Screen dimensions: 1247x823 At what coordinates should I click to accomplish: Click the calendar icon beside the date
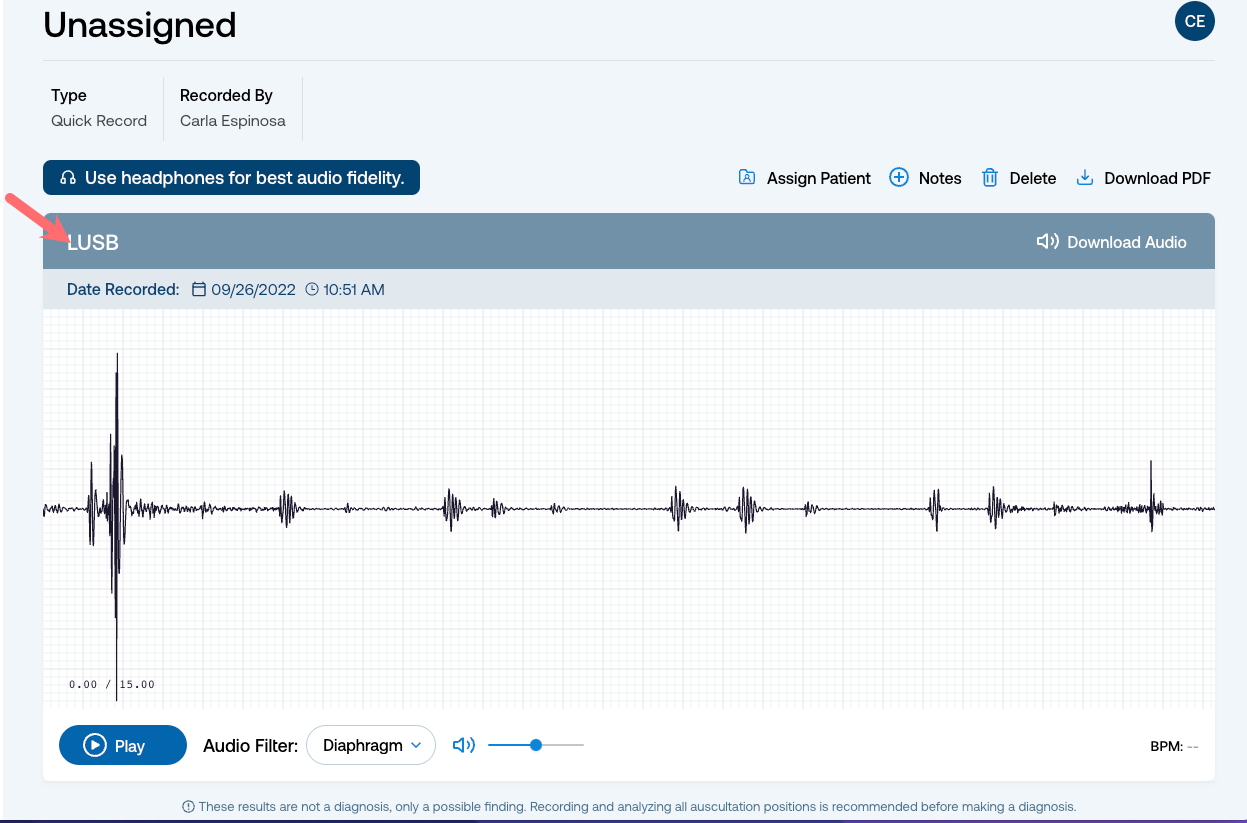point(199,290)
